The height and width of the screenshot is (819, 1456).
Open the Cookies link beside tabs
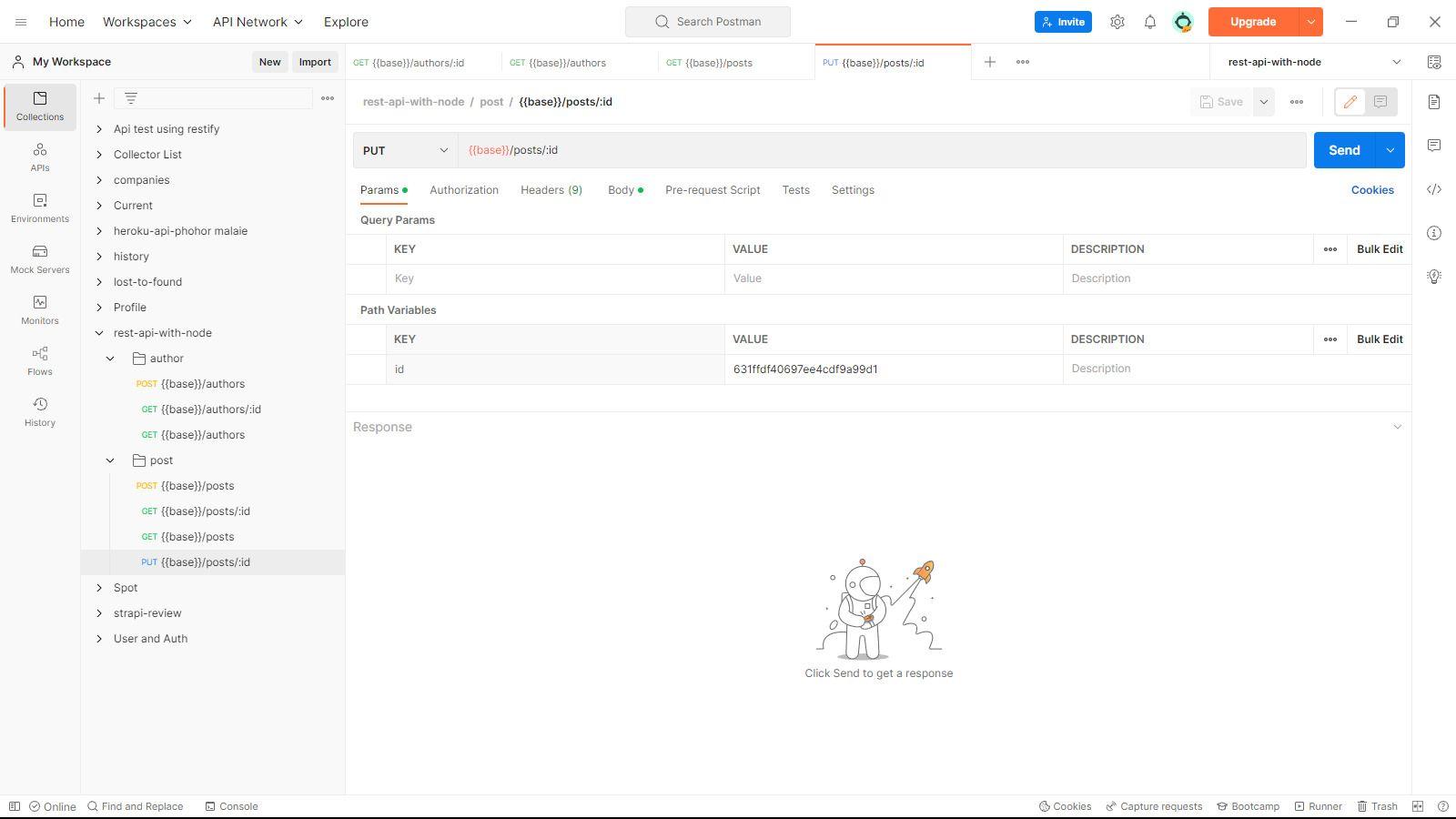point(1372,190)
